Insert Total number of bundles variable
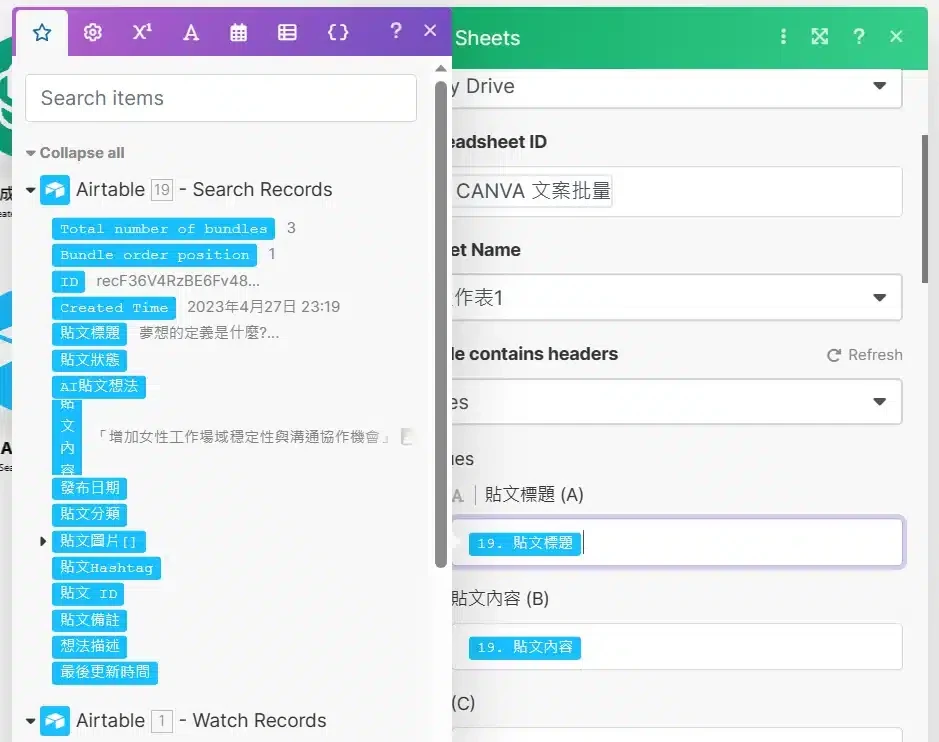Viewport: 939px width, 742px height. pyautogui.click(x=163, y=229)
